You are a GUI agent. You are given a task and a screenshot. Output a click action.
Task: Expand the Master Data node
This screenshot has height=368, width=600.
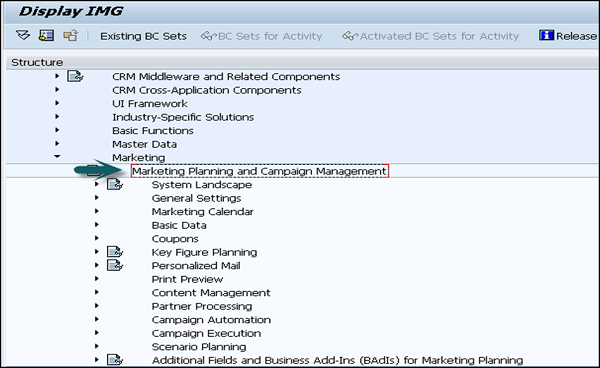coord(57,144)
